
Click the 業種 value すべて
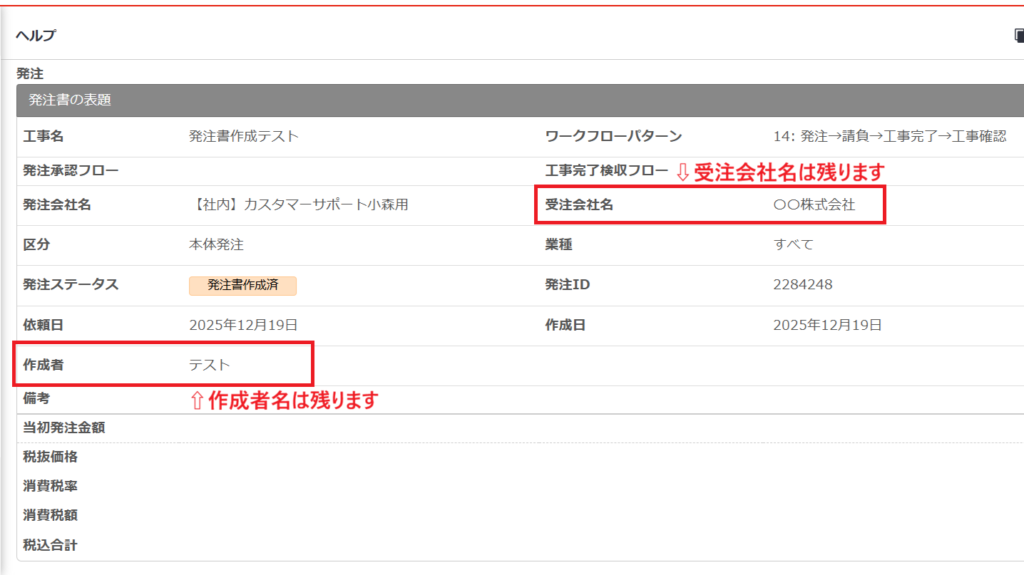coord(793,244)
